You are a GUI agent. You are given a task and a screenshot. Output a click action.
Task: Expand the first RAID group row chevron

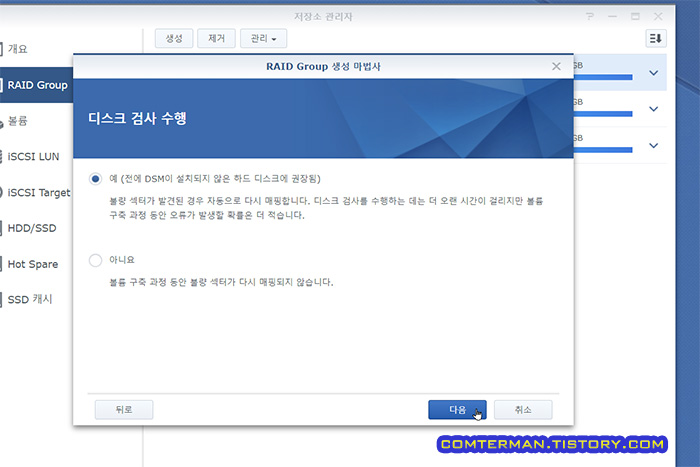(654, 73)
